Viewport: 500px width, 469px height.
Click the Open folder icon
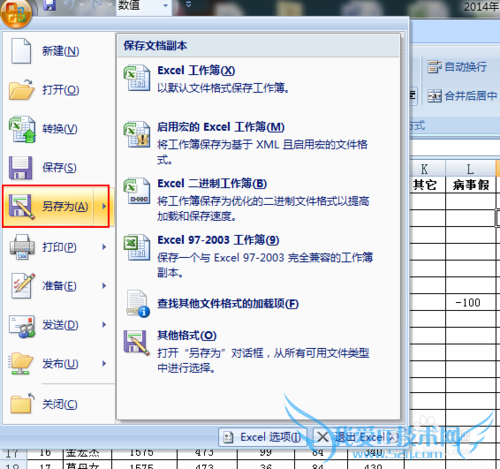coord(22,89)
